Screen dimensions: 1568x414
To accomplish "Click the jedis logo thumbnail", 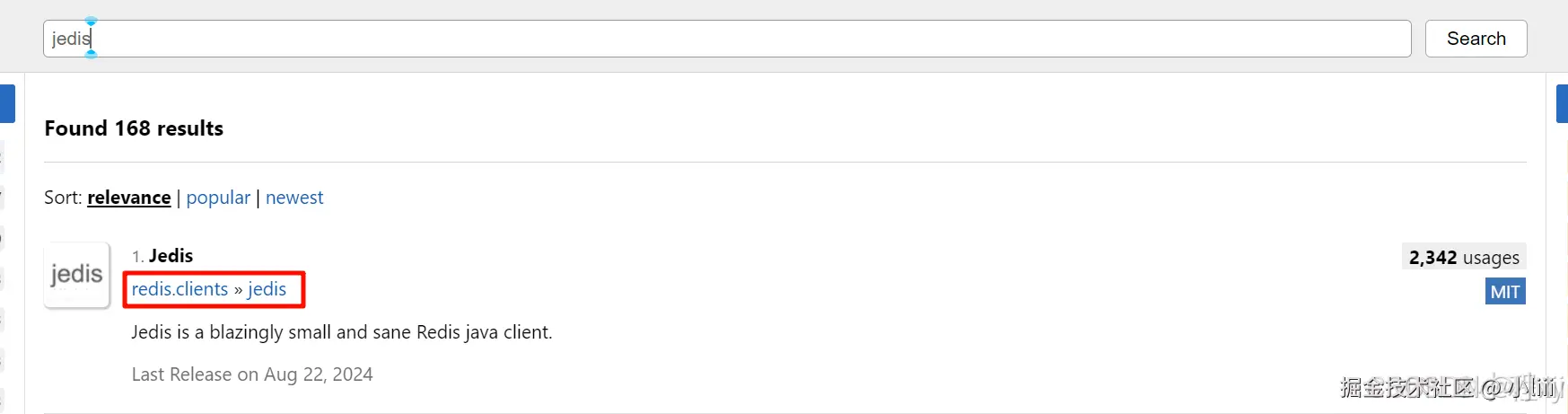I will pyautogui.click(x=76, y=275).
